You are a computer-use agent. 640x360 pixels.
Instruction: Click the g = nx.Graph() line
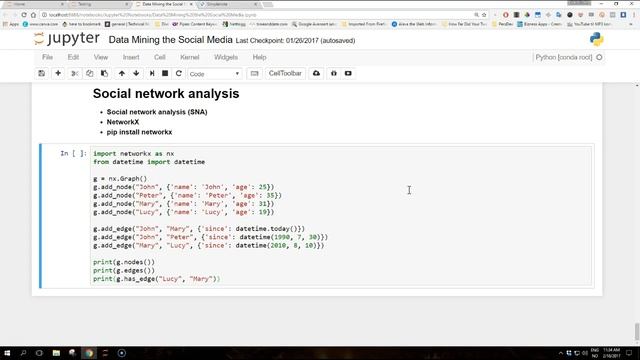120,179
